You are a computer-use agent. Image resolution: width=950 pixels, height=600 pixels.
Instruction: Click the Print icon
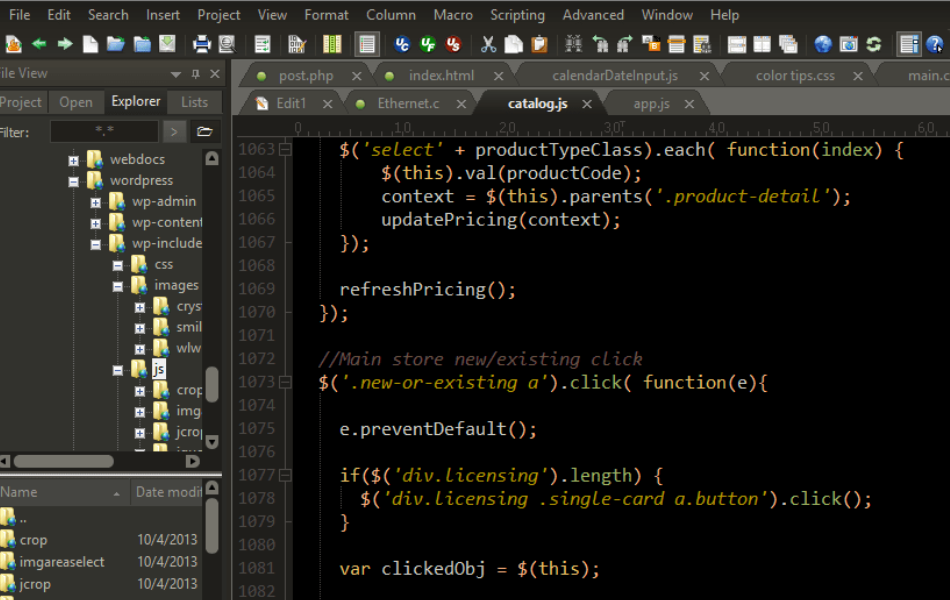[x=201, y=44]
